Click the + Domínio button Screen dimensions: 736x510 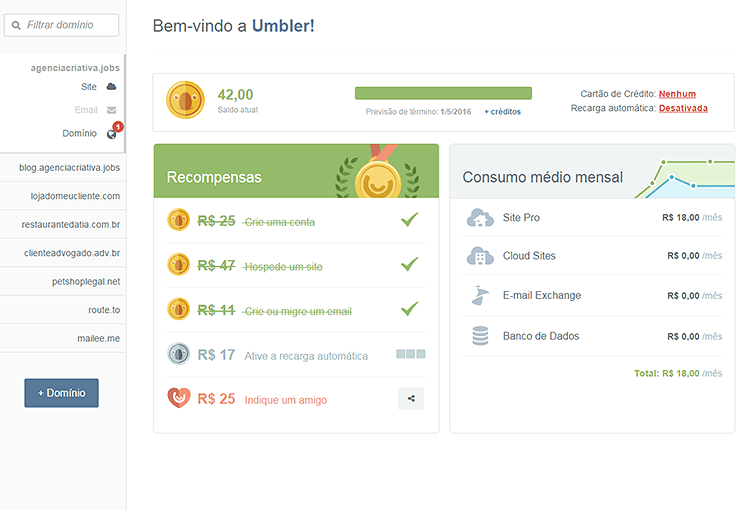[61, 393]
